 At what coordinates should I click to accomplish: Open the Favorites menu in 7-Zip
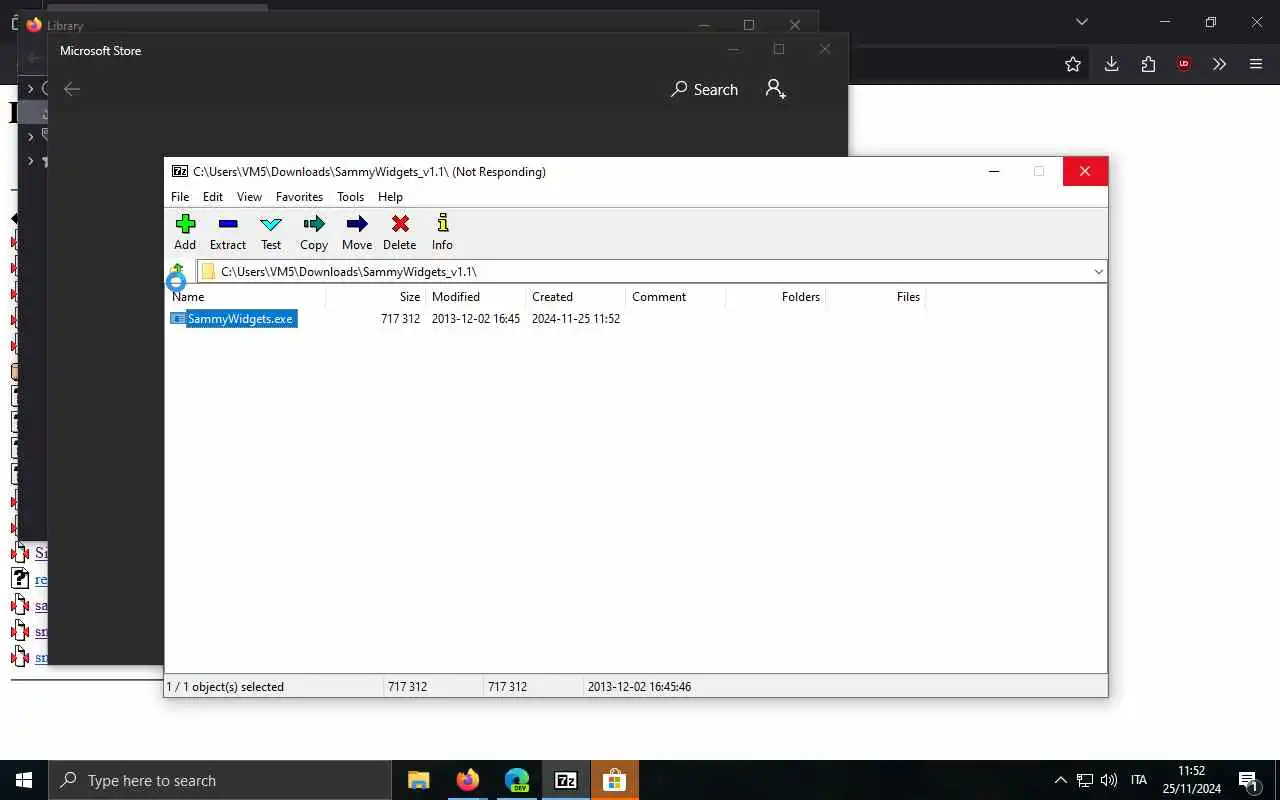coord(300,197)
